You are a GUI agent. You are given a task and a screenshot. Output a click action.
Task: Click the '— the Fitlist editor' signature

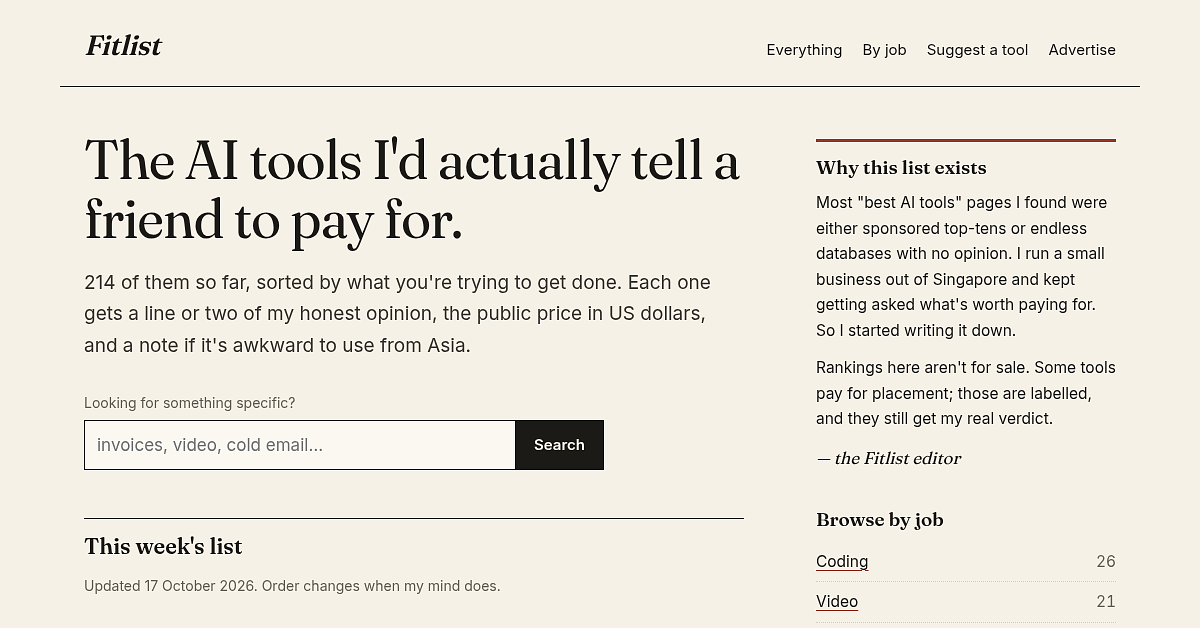(889, 459)
